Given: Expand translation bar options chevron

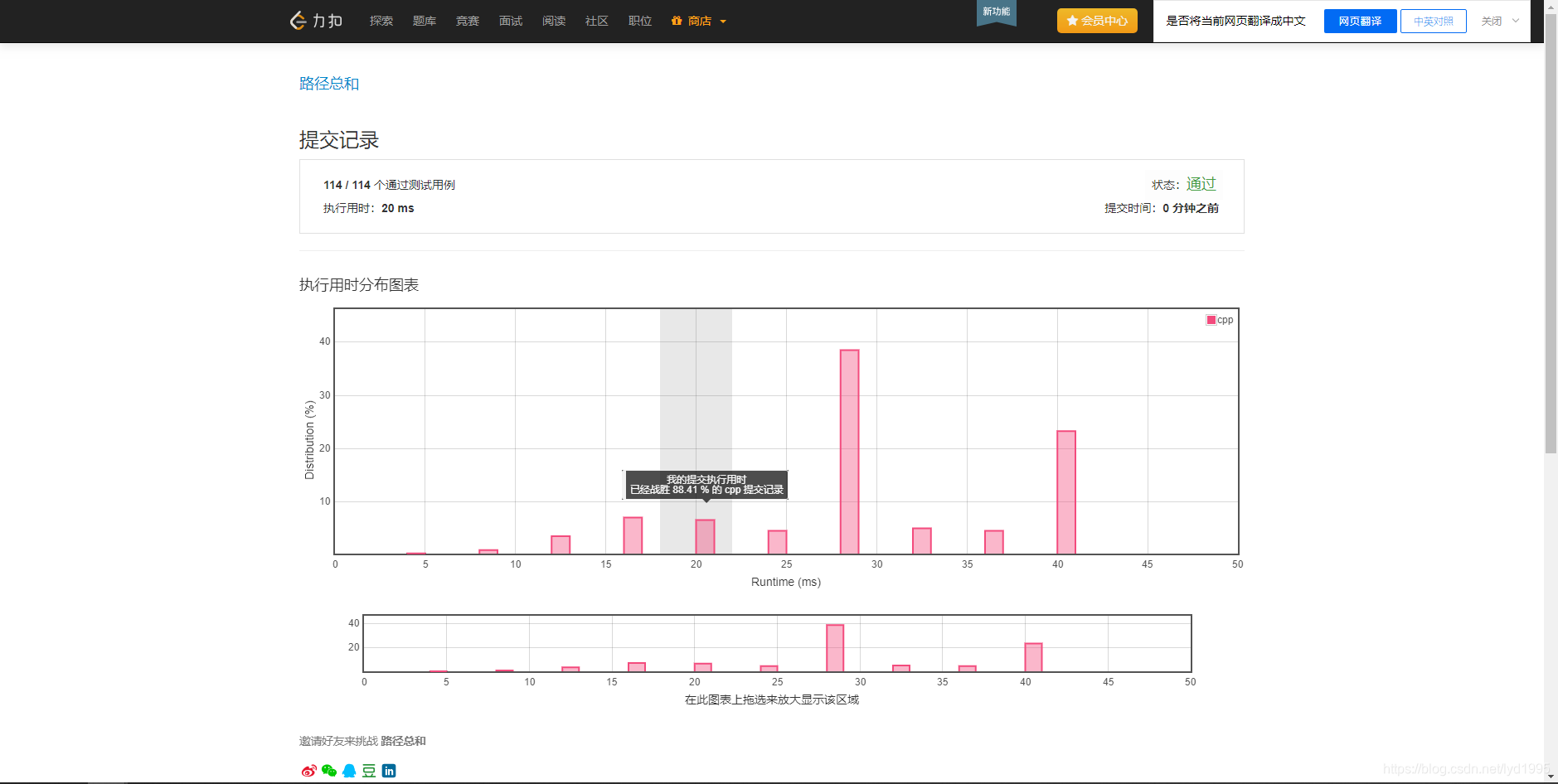Looking at the screenshot, I should click(x=1516, y=21).
